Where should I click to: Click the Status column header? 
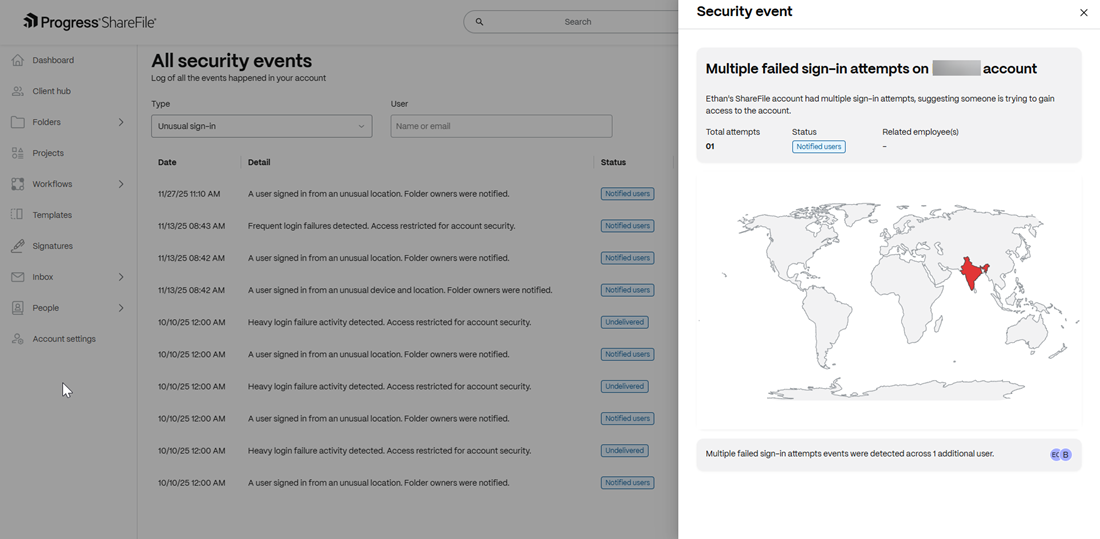tap(613, 162)
